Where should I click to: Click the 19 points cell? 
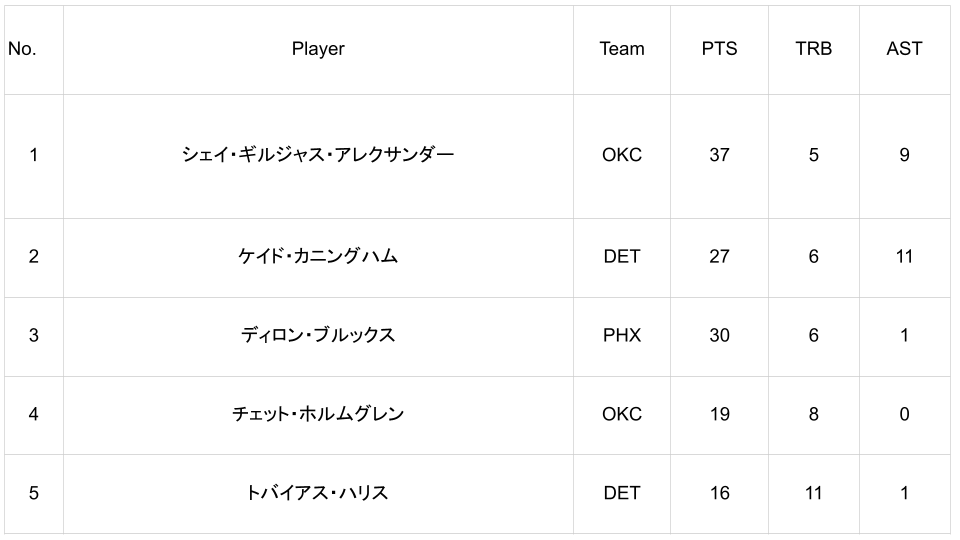coord(719,414)
